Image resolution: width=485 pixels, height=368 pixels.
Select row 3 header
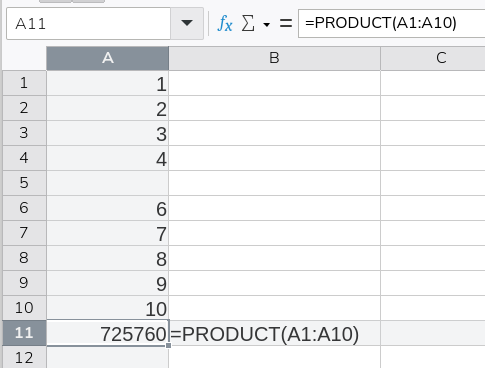click(x=24, y=133)
